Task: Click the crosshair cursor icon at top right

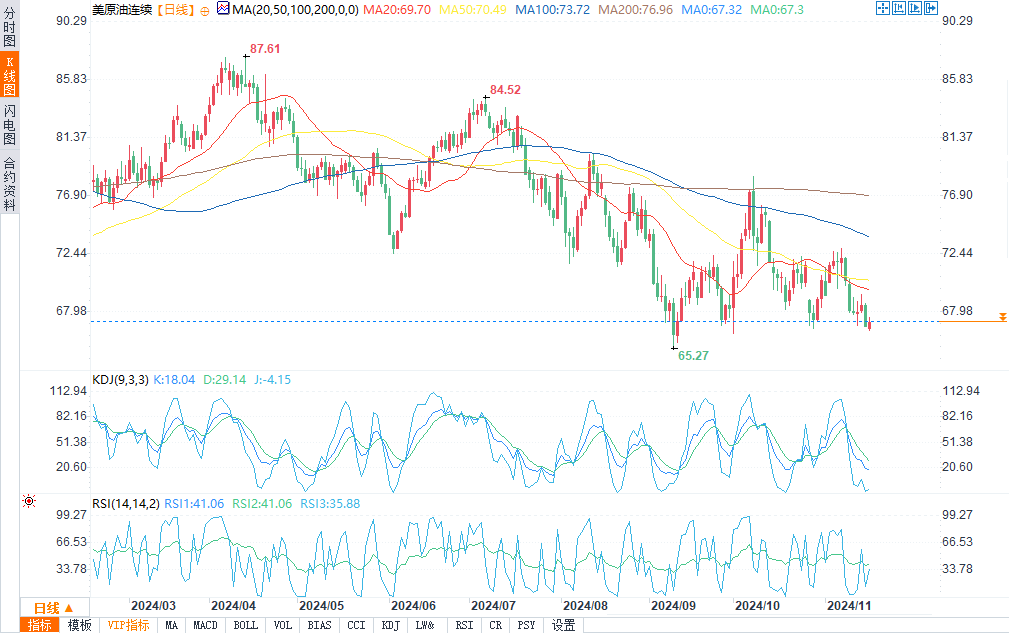Action: [883, 8]
